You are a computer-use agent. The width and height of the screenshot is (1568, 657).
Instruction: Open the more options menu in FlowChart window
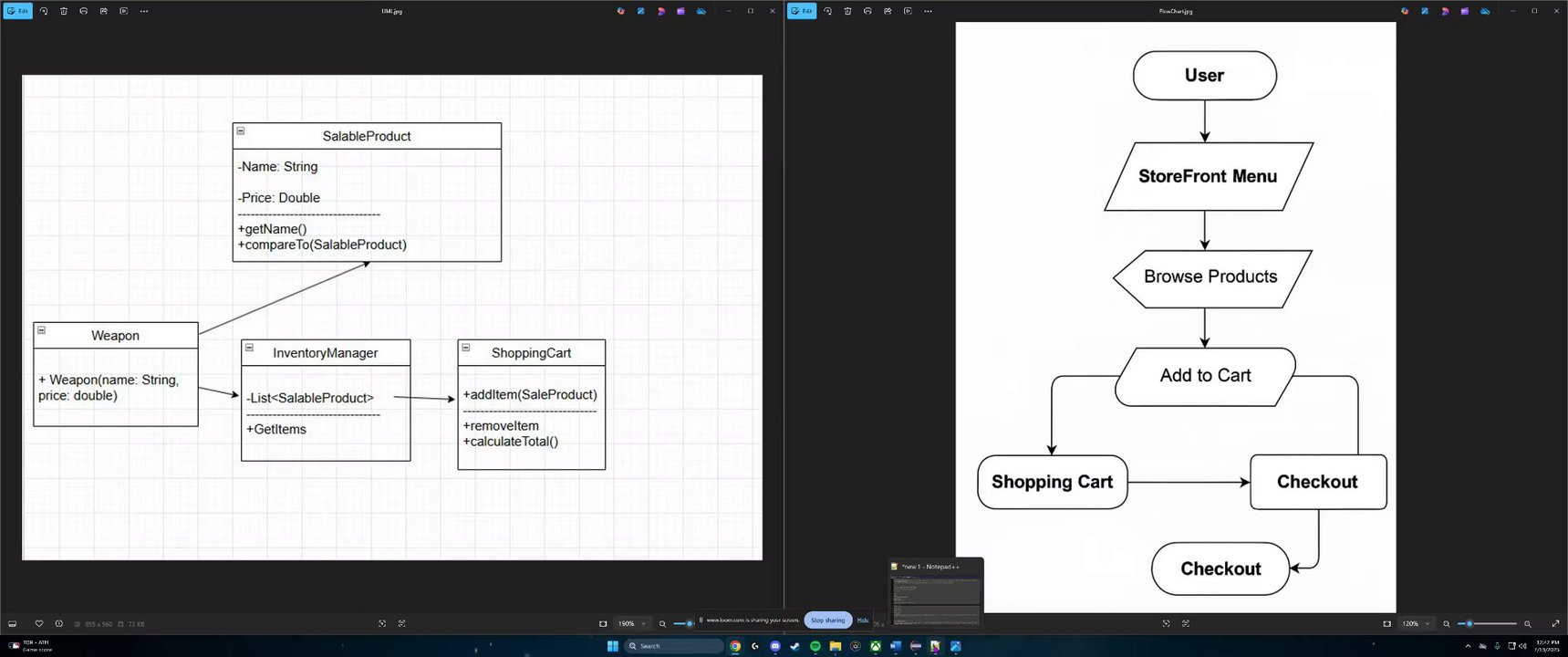[928, 11]
